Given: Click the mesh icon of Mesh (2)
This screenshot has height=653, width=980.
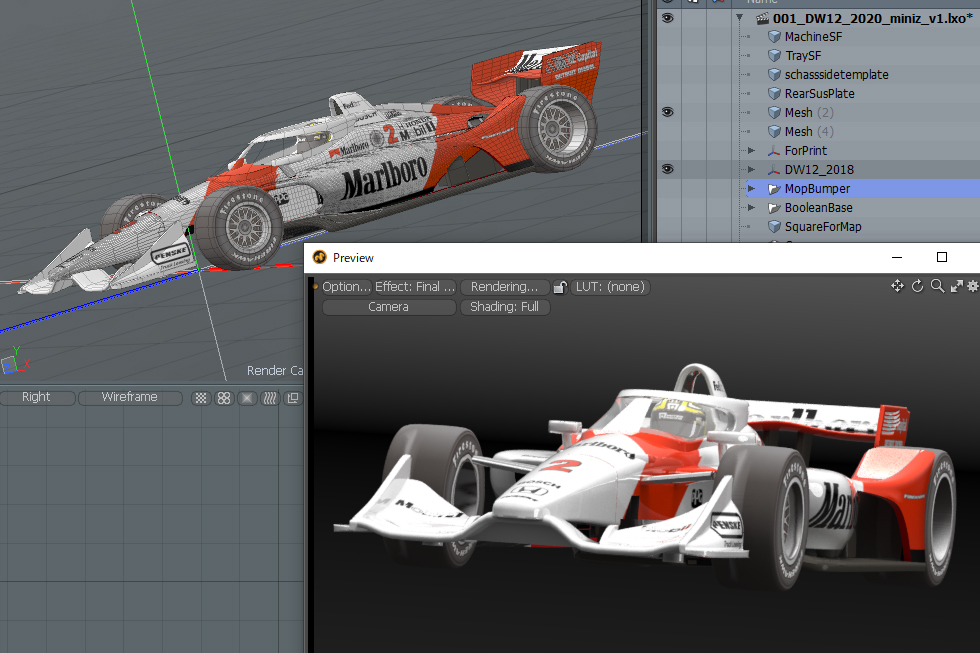Looking at the screenshot, I should [x=774, y=112].
